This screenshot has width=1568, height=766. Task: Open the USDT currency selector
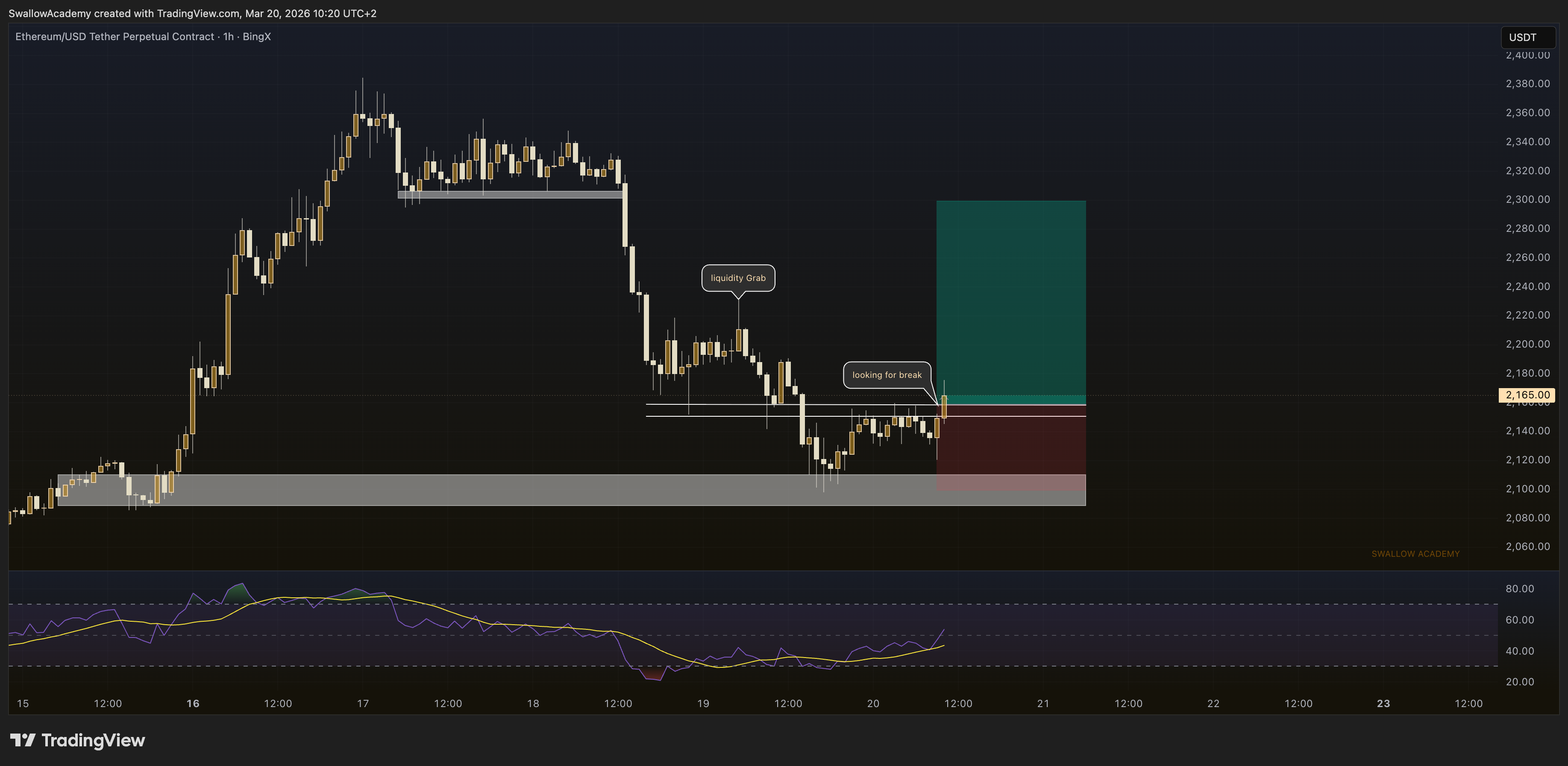click(1528, 37)
